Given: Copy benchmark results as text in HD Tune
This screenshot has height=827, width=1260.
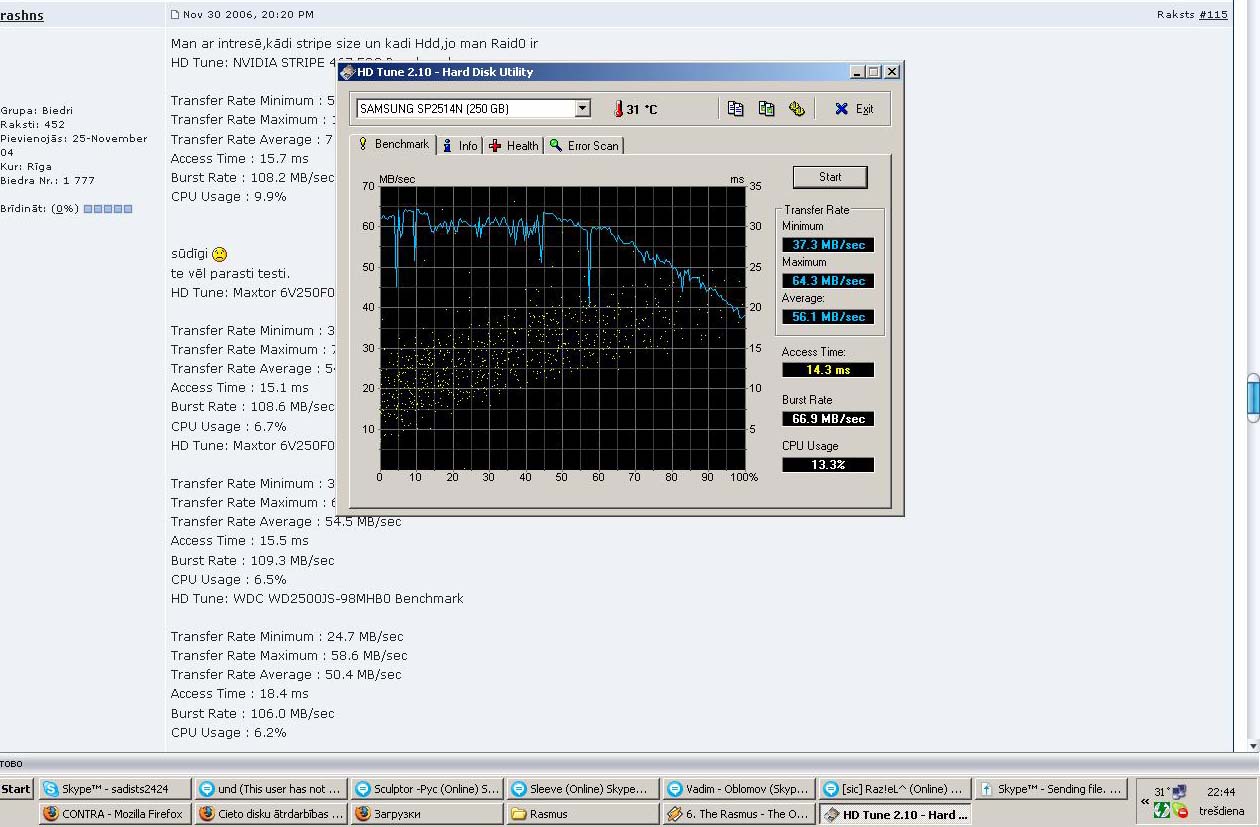Looking at the screenshot, I should 736,109.
